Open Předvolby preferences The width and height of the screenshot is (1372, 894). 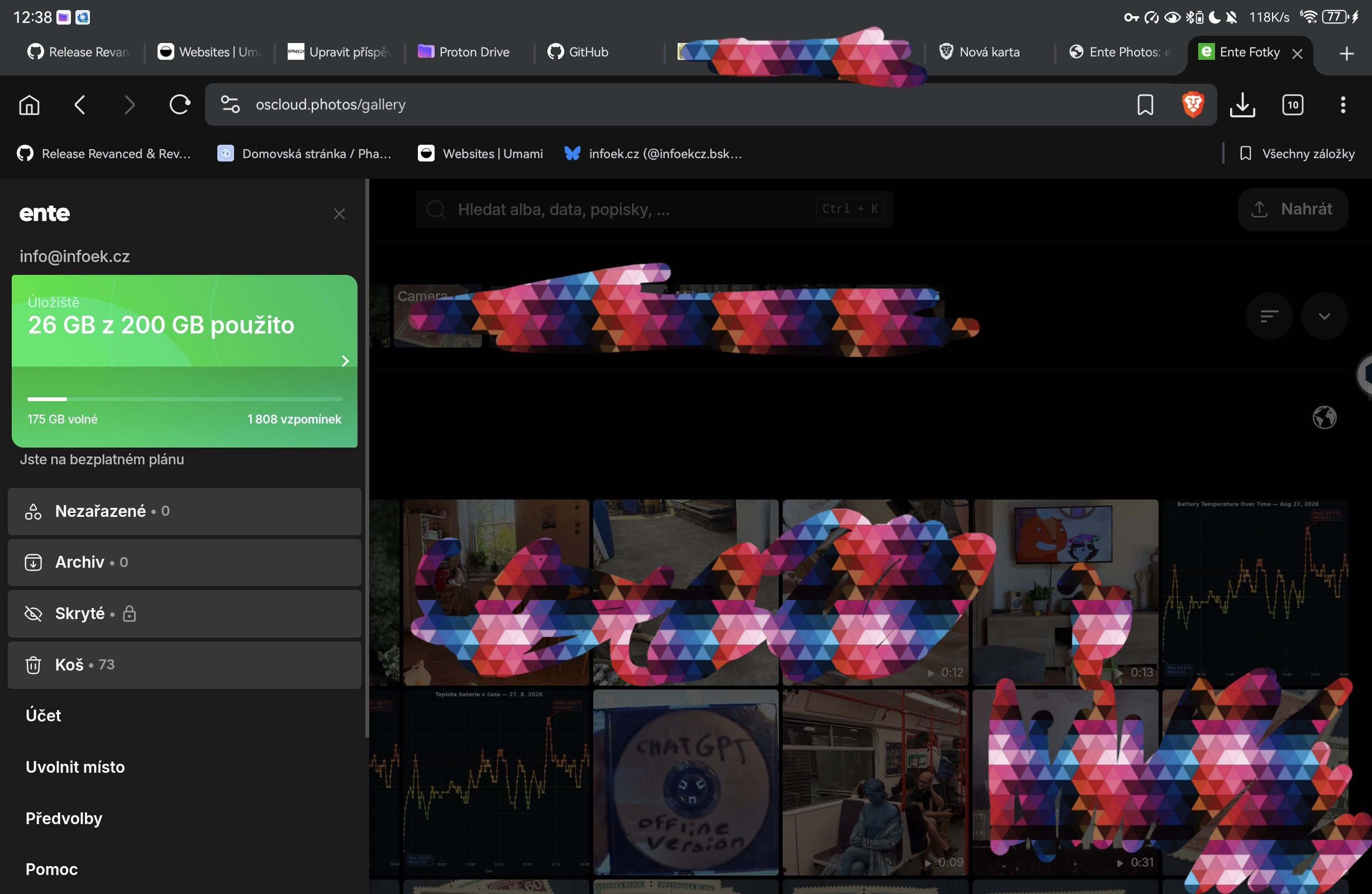pos(64,819)
